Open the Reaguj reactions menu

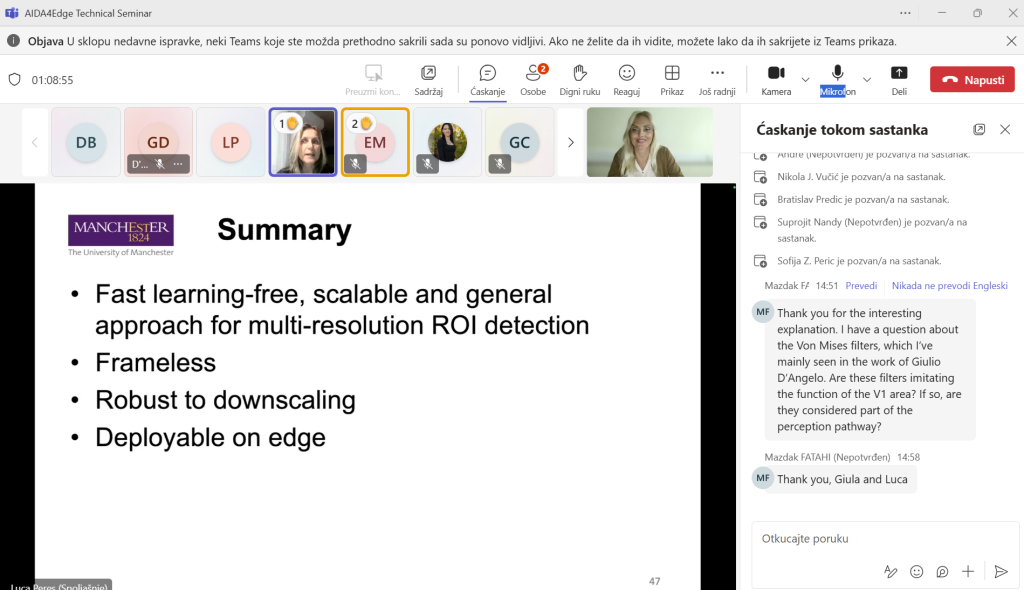[x=626, y=79]
